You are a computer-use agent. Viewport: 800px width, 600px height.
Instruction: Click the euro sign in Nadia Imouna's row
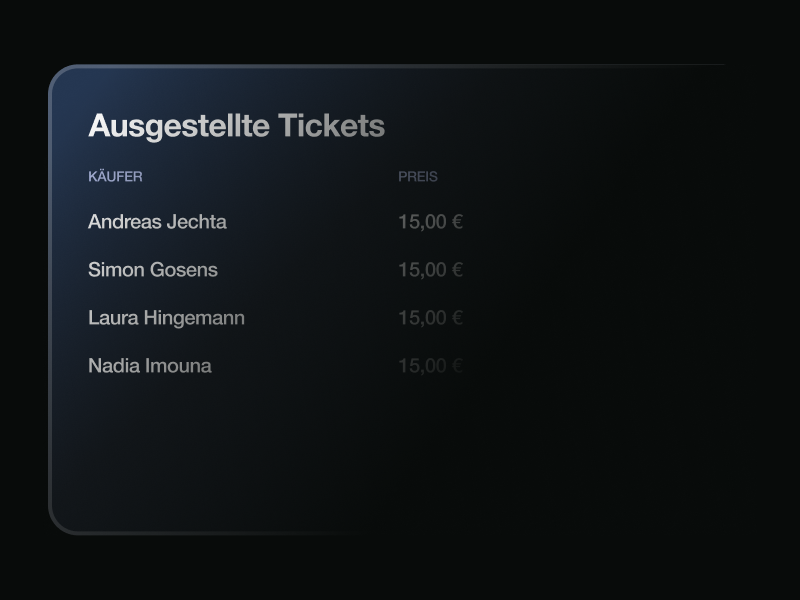[x=457, y=366]
